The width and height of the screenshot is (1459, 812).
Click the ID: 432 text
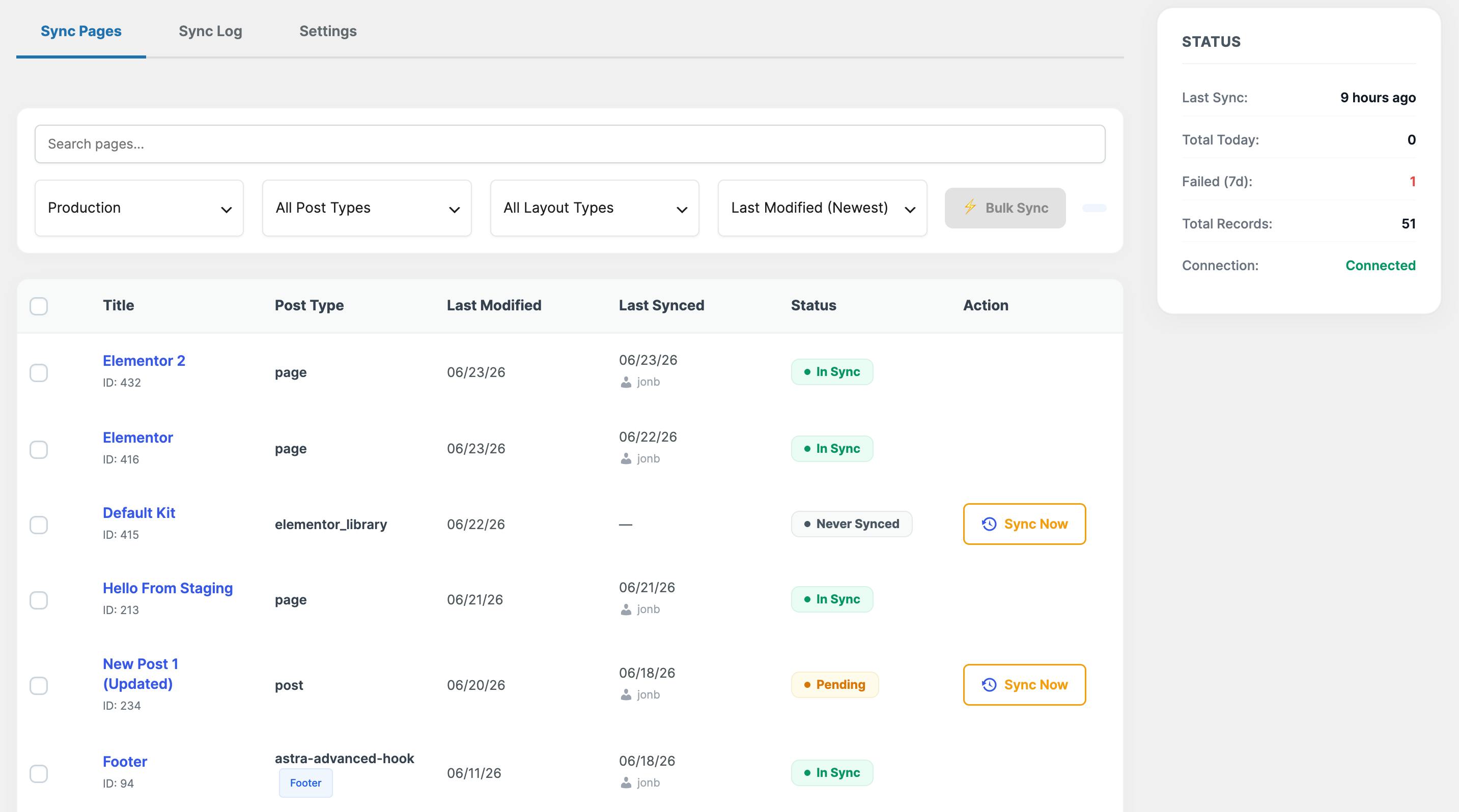122,383
